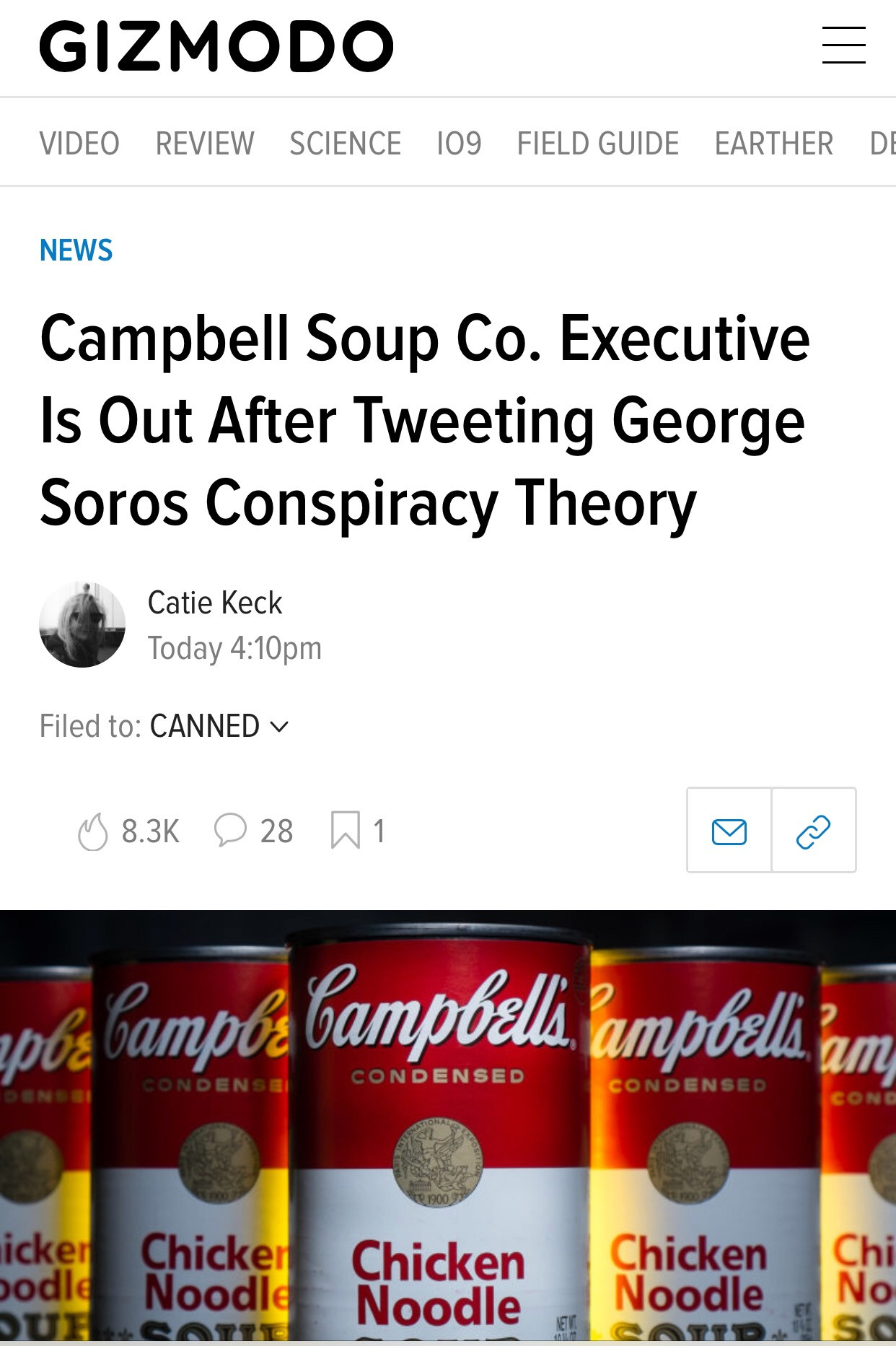This screenshot has height=1346, width=896.
Task: Open the Campbell Soup article headline
Action: [424, 420]
